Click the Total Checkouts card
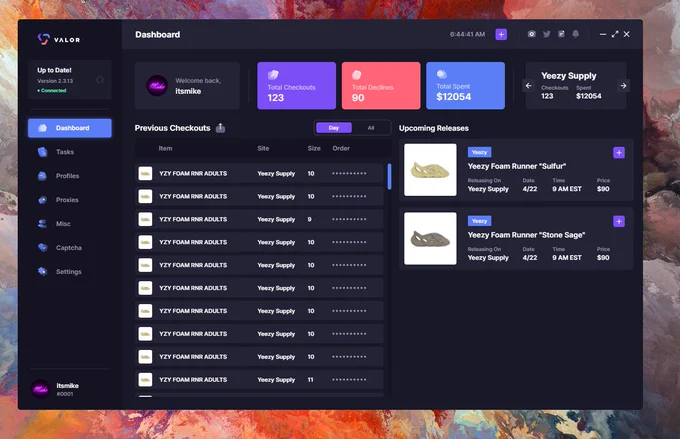680x439 pixels. pos(297,85)
